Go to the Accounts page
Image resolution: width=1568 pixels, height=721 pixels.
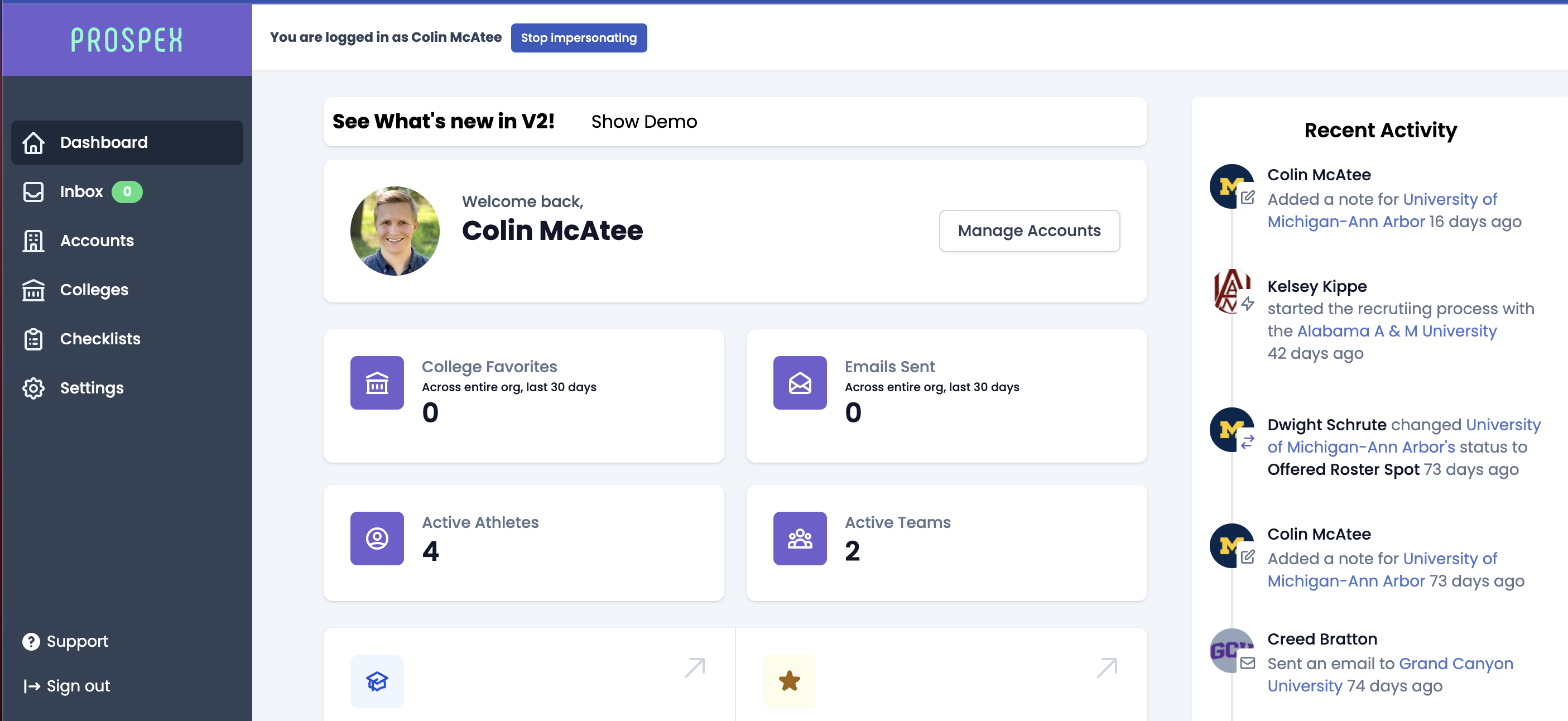97,241
